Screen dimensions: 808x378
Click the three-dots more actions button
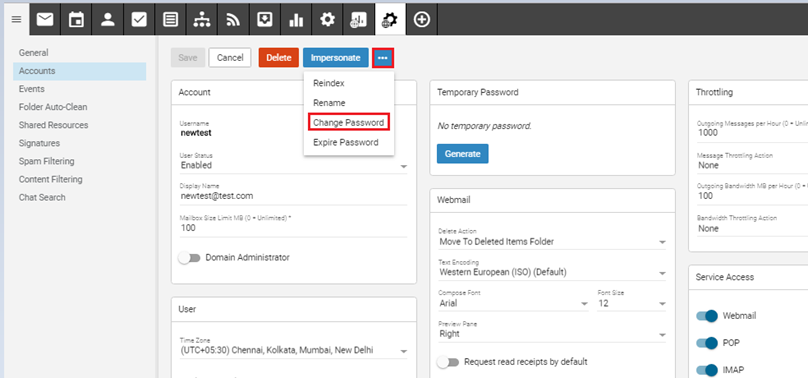[x=383, y=58]
